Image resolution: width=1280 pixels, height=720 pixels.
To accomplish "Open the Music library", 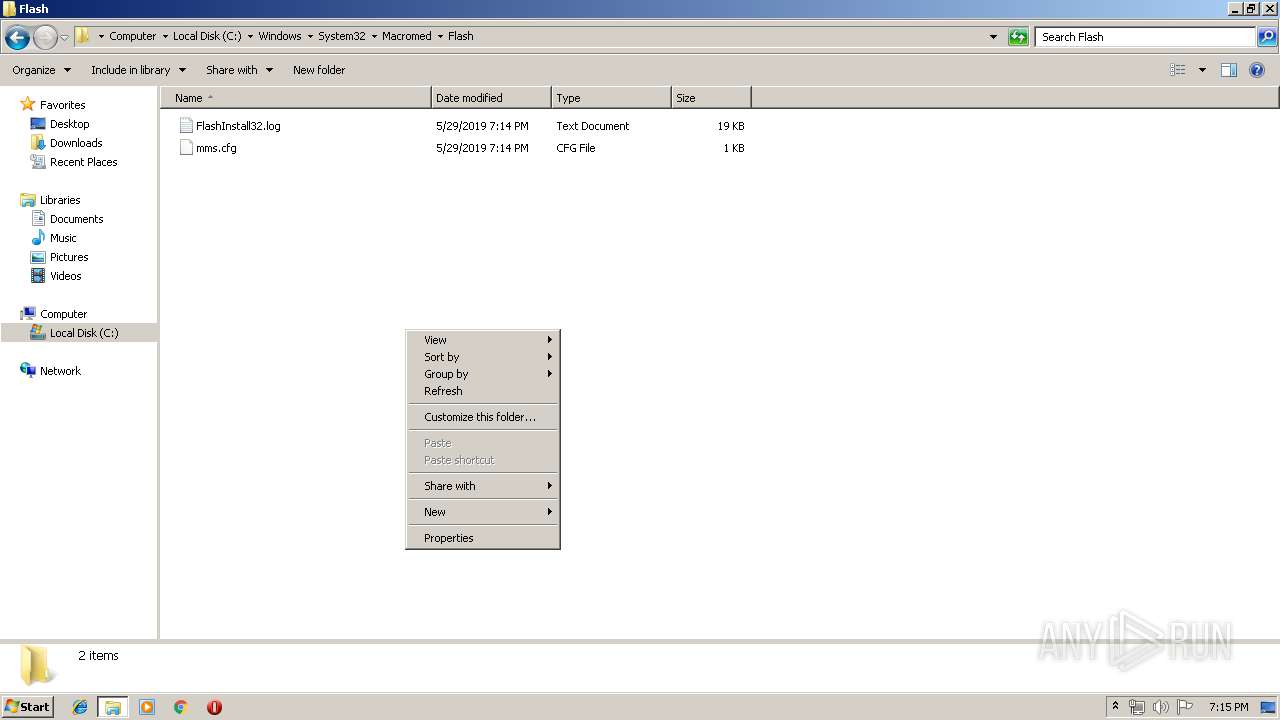I will click(63, 238).
